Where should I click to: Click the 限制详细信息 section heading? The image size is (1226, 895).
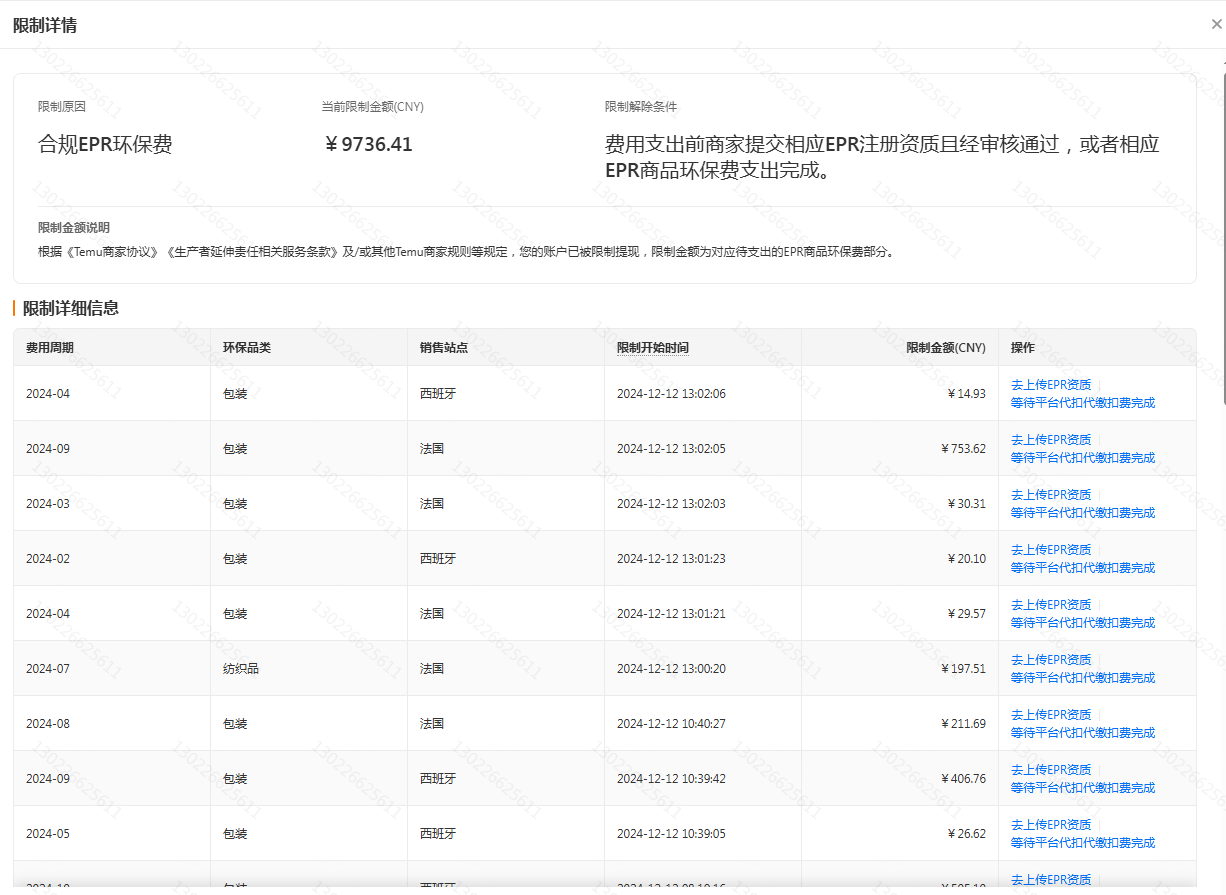[71, 308]
